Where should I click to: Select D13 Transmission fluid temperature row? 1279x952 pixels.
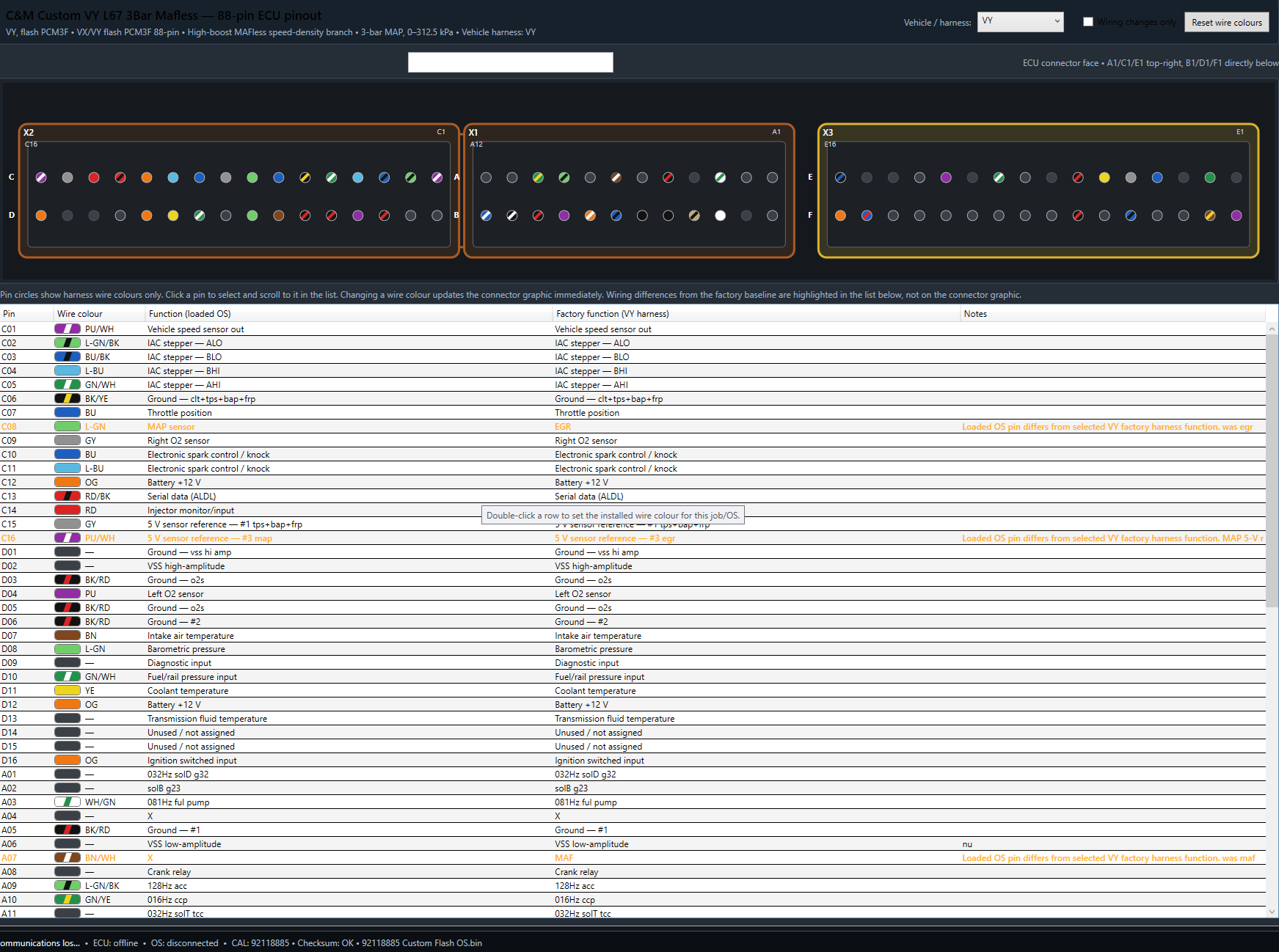point(633,719)
